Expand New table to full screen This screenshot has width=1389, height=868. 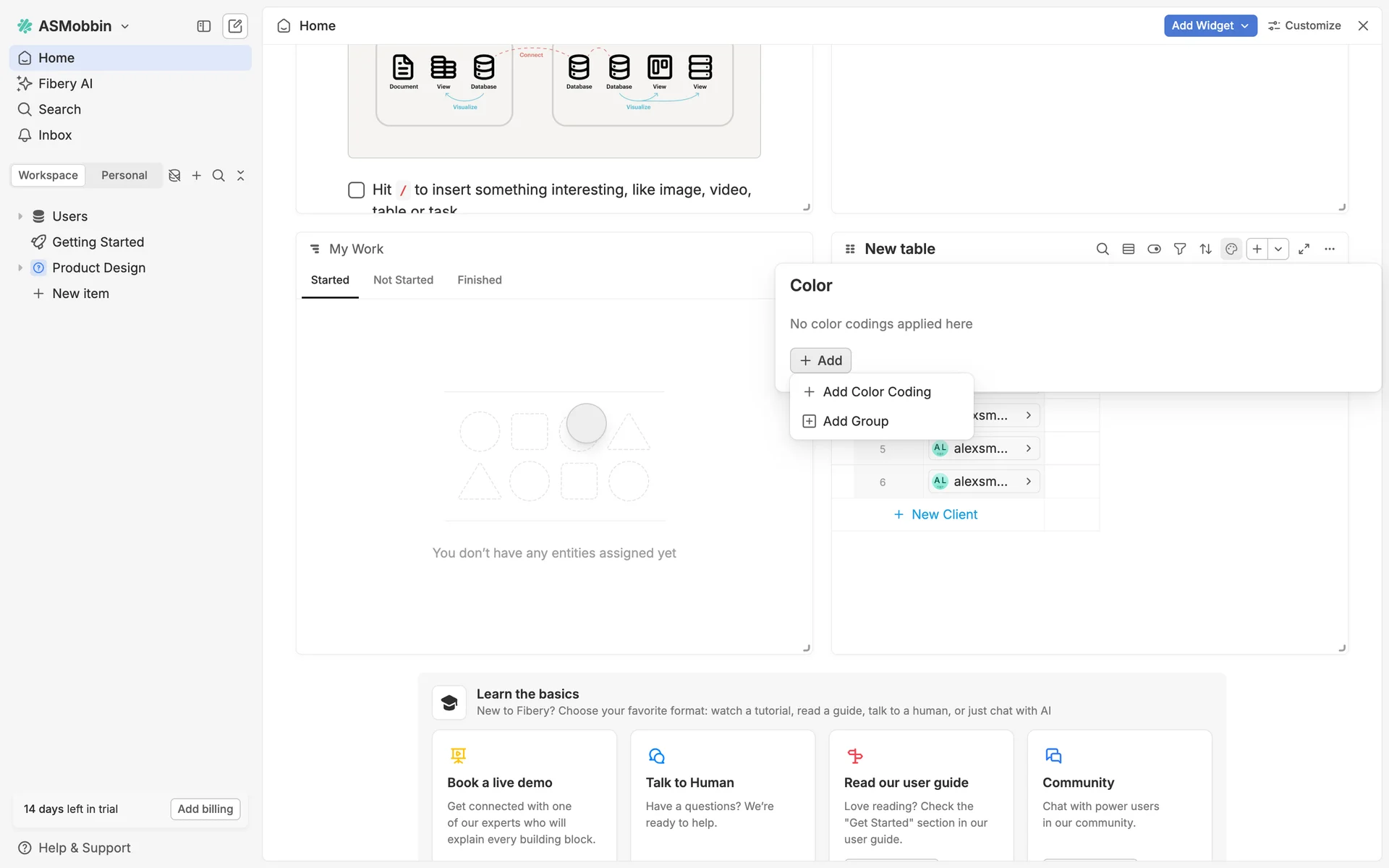(x=1304, y=249)
